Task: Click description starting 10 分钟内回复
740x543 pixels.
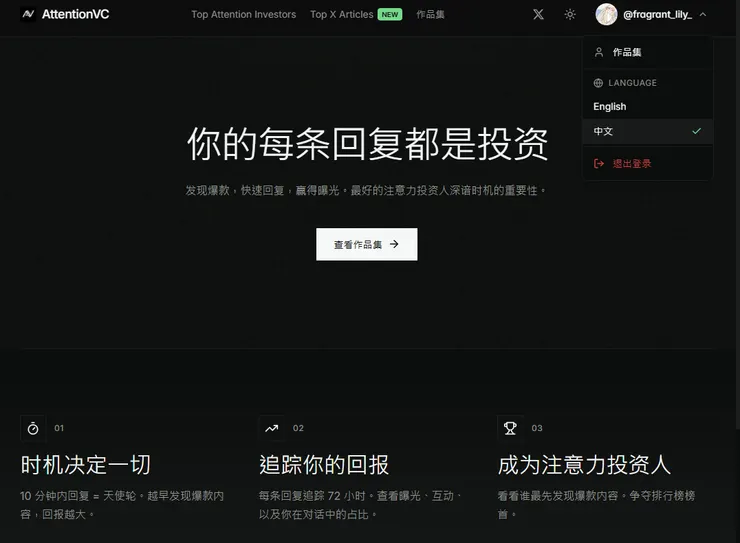Action: (122, 505)
